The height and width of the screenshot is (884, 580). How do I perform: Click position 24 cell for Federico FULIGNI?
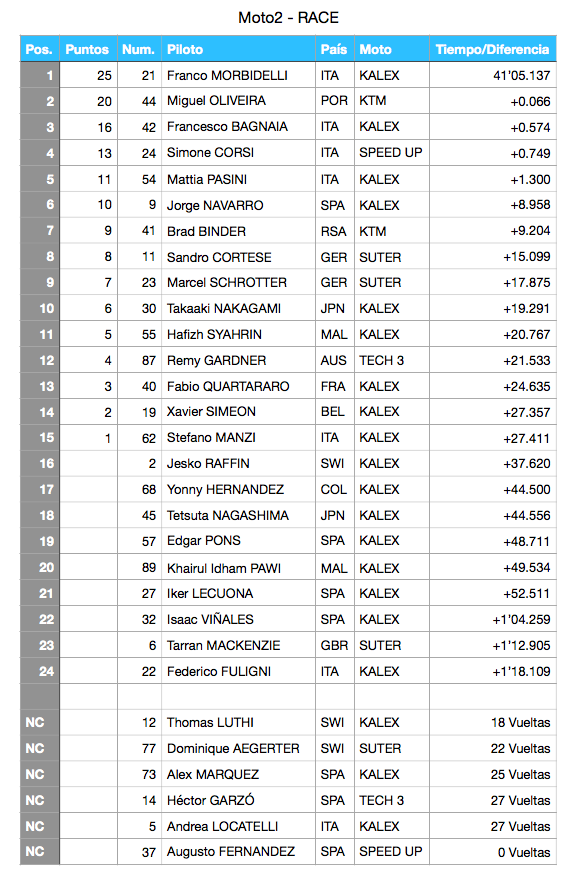40,671
